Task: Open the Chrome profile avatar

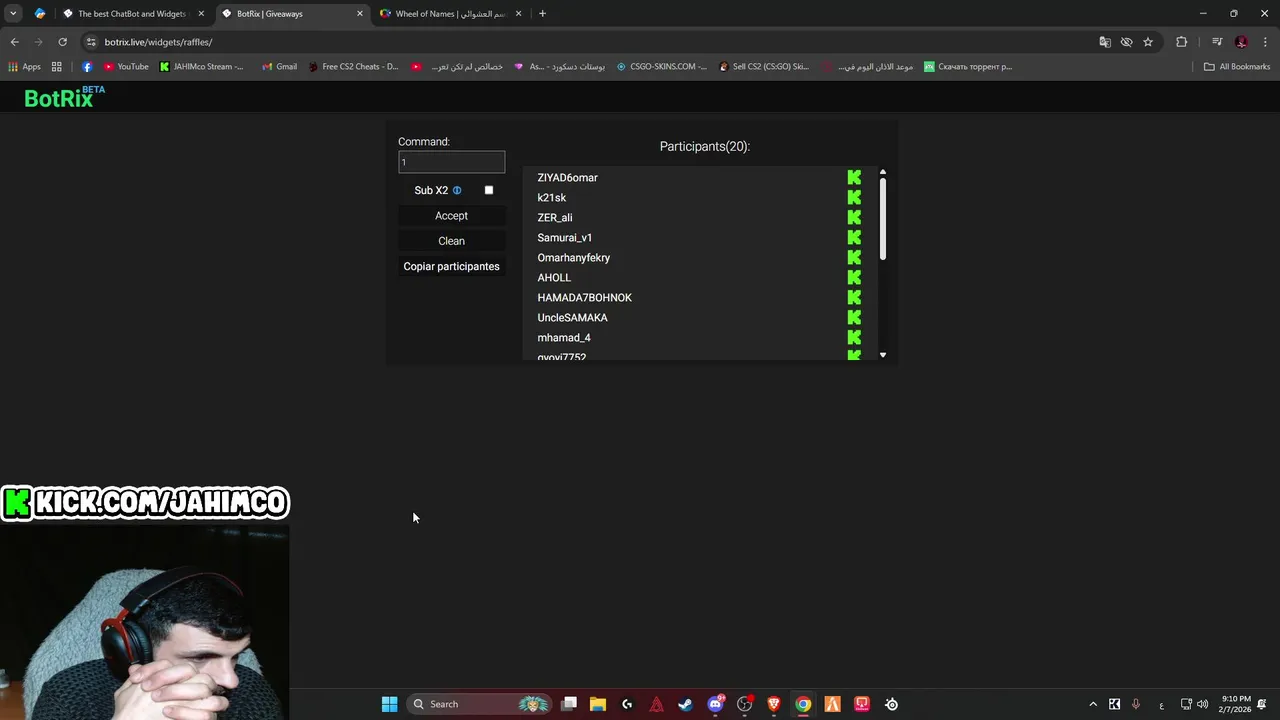Action: coord(1241,42)
